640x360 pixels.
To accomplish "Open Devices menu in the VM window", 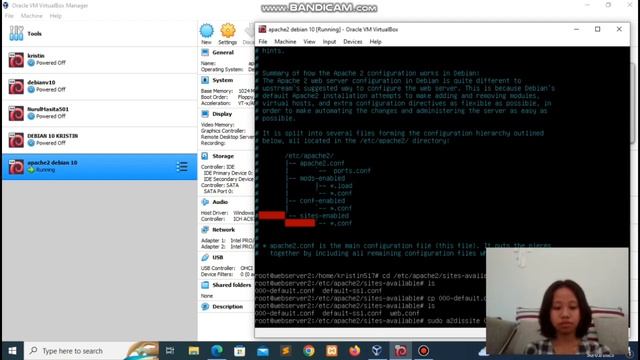I will (353, 42).
